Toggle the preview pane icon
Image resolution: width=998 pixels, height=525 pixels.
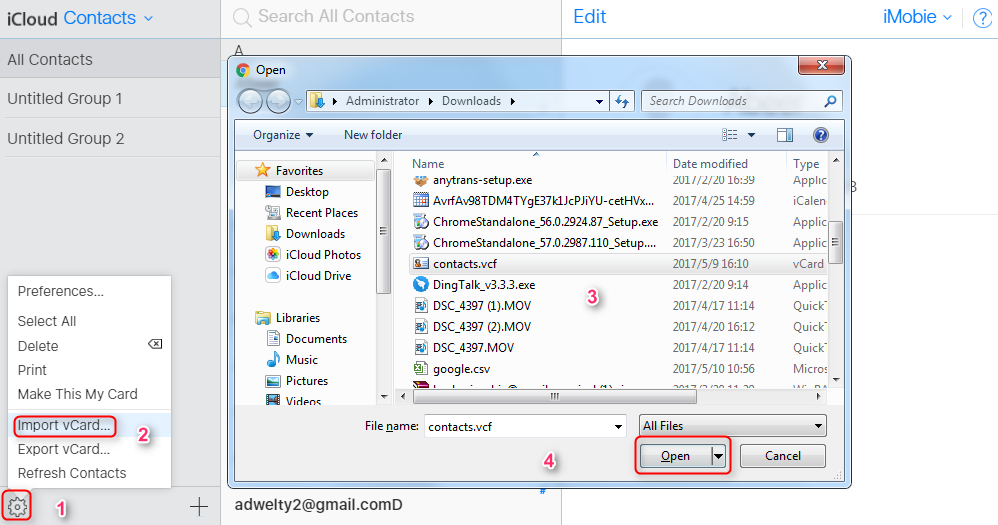pyautogui.click(x=785, y=135)
